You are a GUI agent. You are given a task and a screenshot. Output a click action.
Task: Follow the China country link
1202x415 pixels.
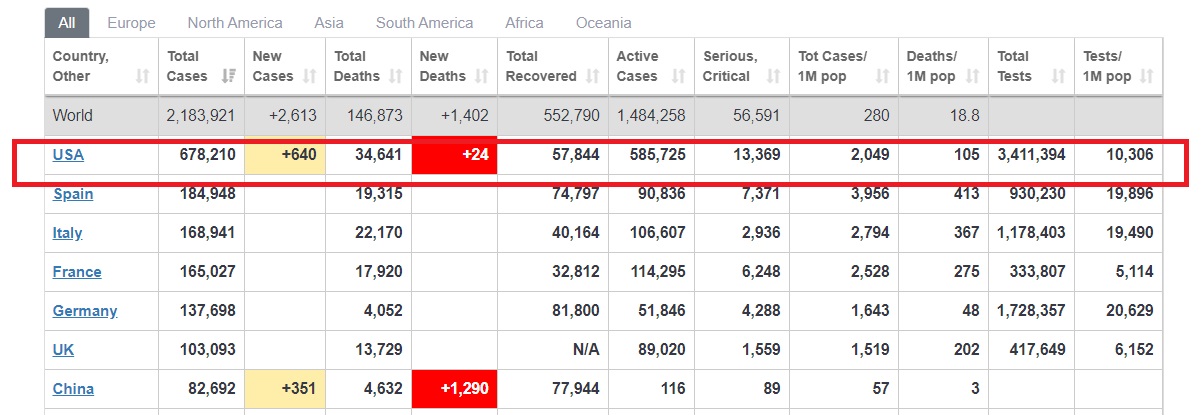[73, 389]
